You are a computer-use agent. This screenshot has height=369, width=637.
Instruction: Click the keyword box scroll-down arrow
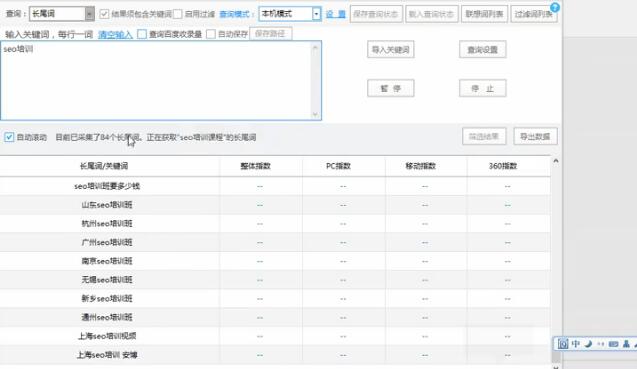pyautogui.click(x=315, y=114)
